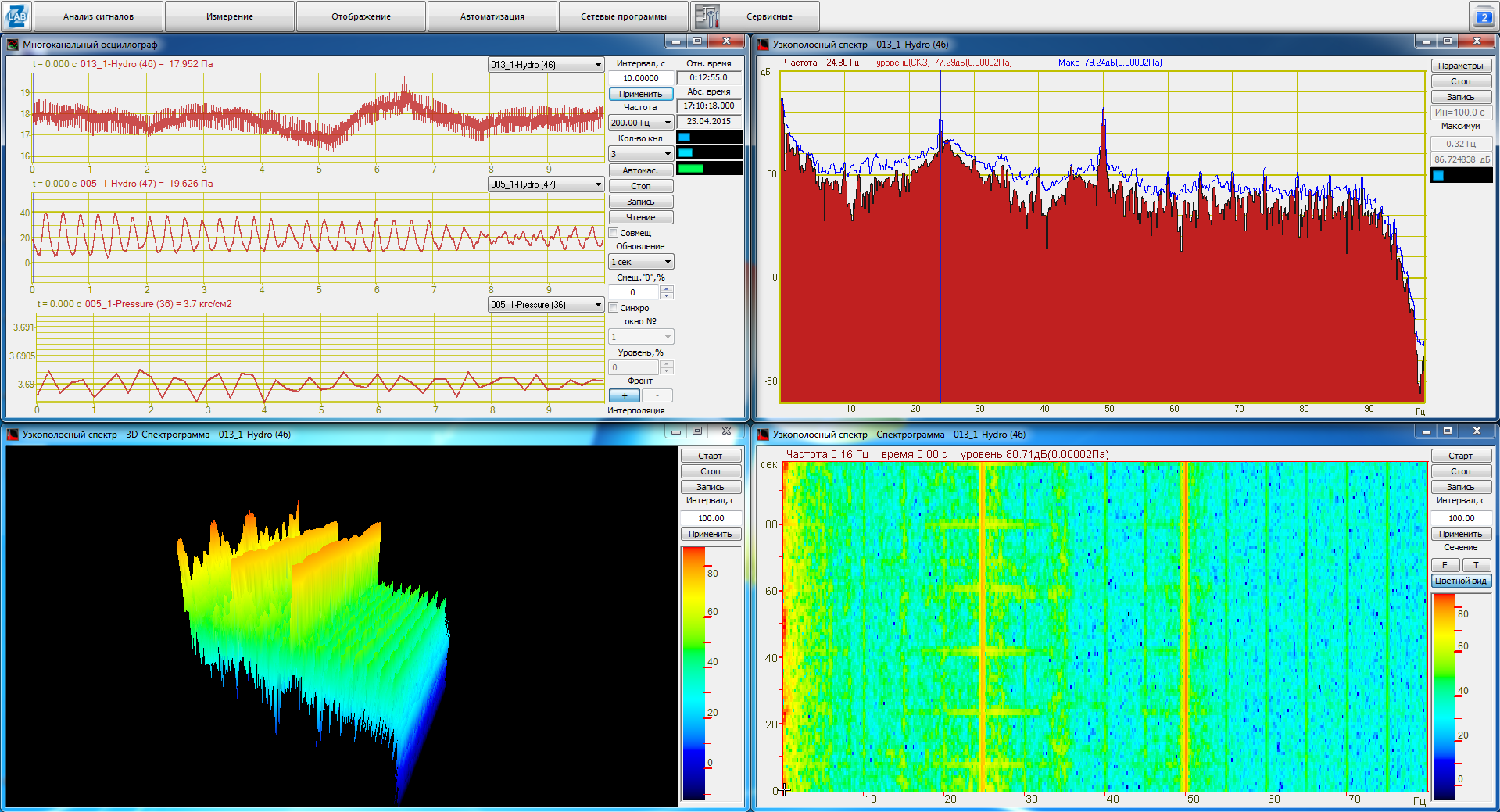The height and width of the screenshot is (812, 1500).
Task: Select the minus Фронт button
Action: (657, 395)
